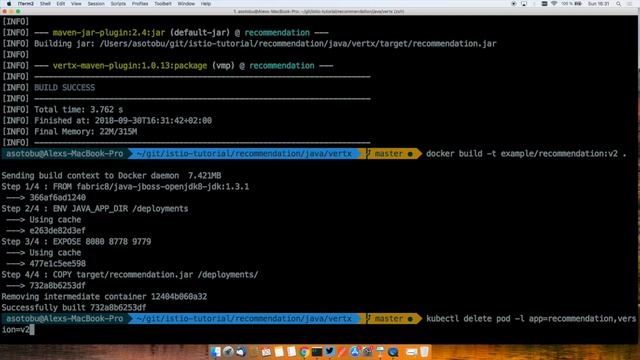
Task: Click asotobu@Alexs-MacBook-Pro in the upper prompt
Action: [x=64, y=154]
